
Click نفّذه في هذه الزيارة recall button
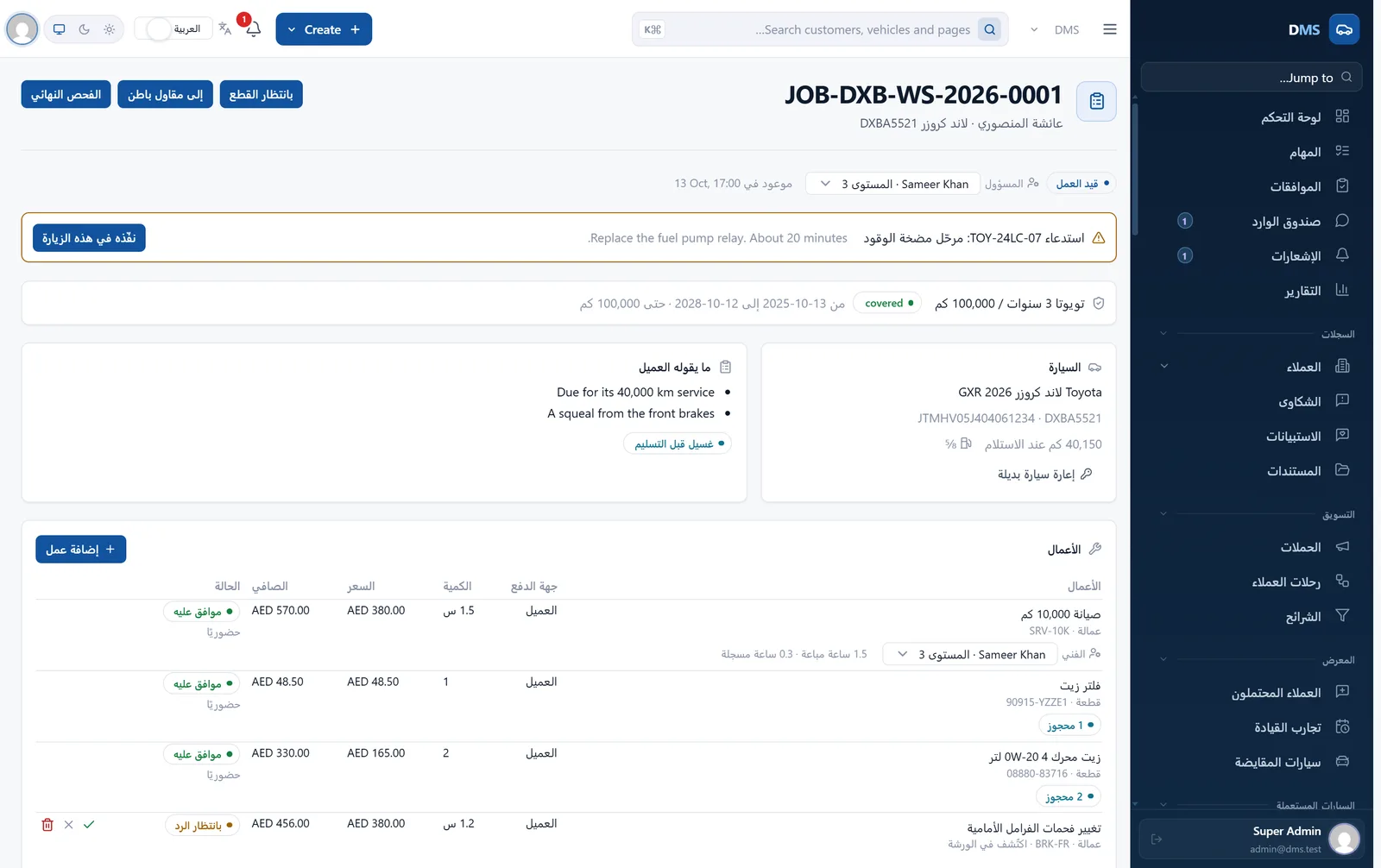pos(89,238)
